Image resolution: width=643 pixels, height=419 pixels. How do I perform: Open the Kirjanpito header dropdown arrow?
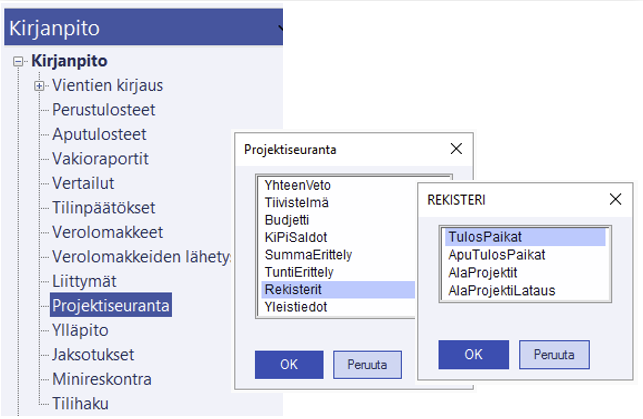point(279,28)
